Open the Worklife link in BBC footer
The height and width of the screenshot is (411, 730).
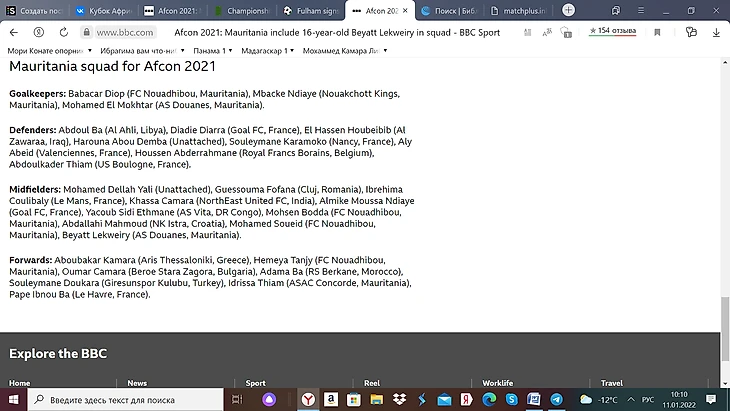pos(498,383)
